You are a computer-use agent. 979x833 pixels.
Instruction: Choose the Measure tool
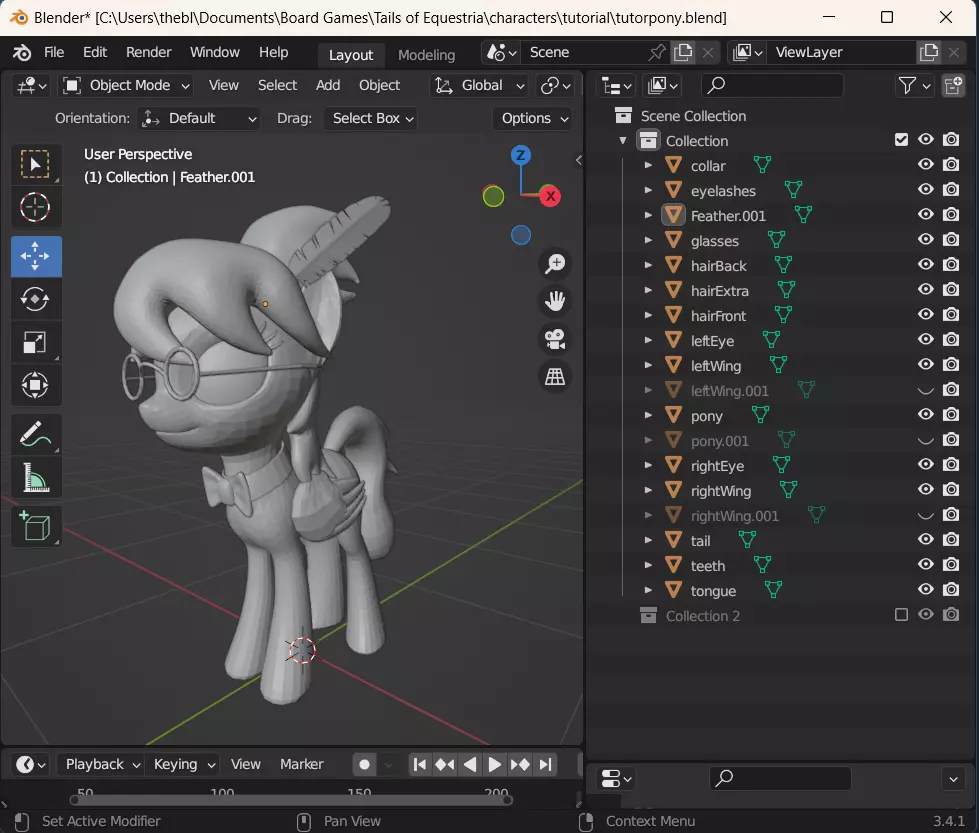pos(36,479)
